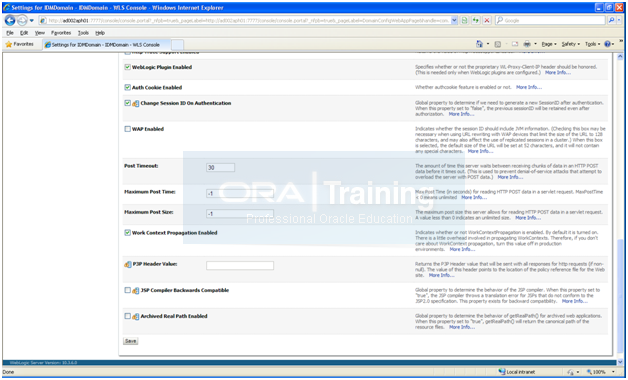Expand the Print dropdown arrow
This screenshot has width=628, height=380.
coord(535,44)
